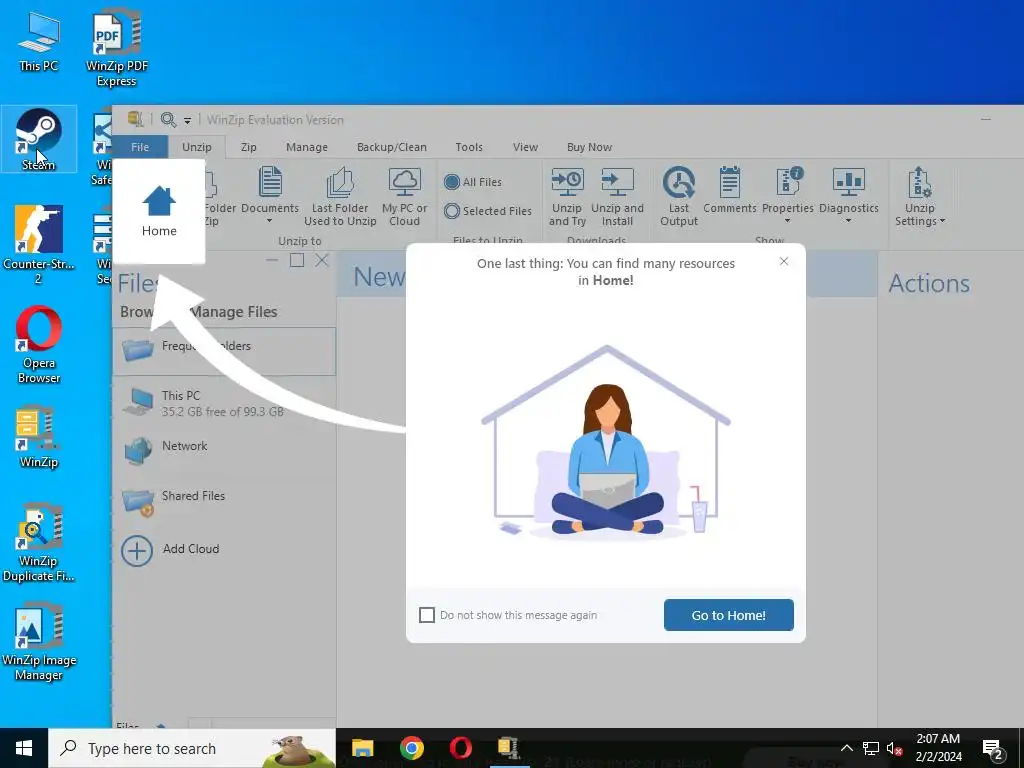Click the taskbar search box

point(192,748)
